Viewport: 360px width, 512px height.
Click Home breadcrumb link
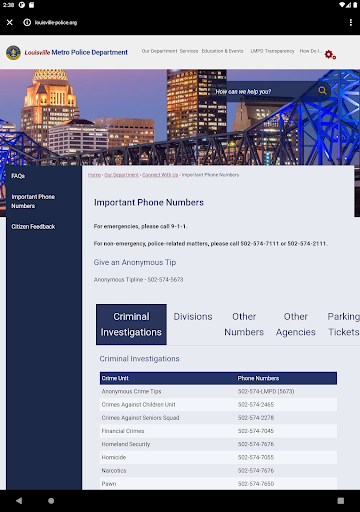(x=94, y=175)
